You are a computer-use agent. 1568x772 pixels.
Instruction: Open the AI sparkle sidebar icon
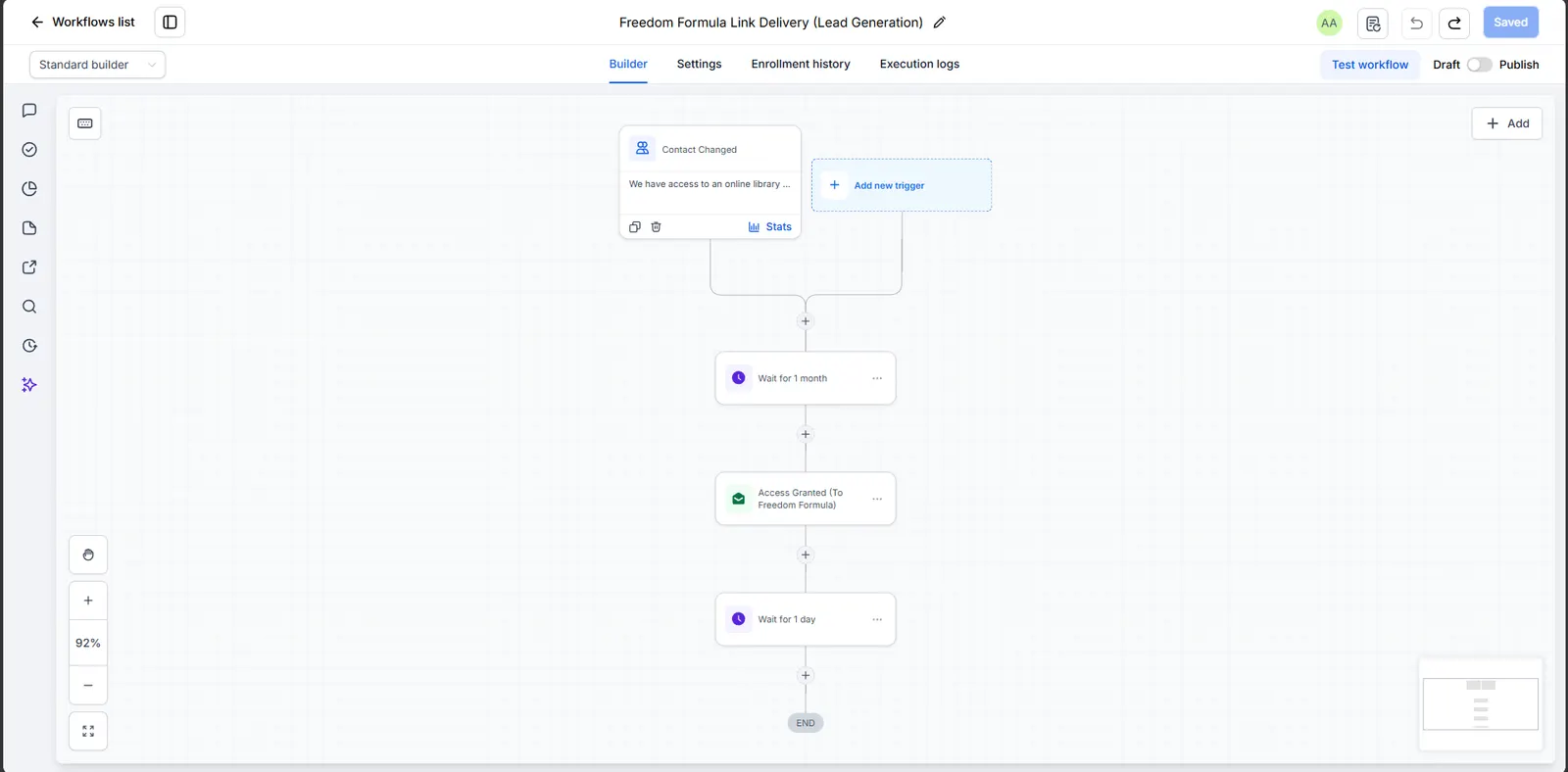[29, 385]
